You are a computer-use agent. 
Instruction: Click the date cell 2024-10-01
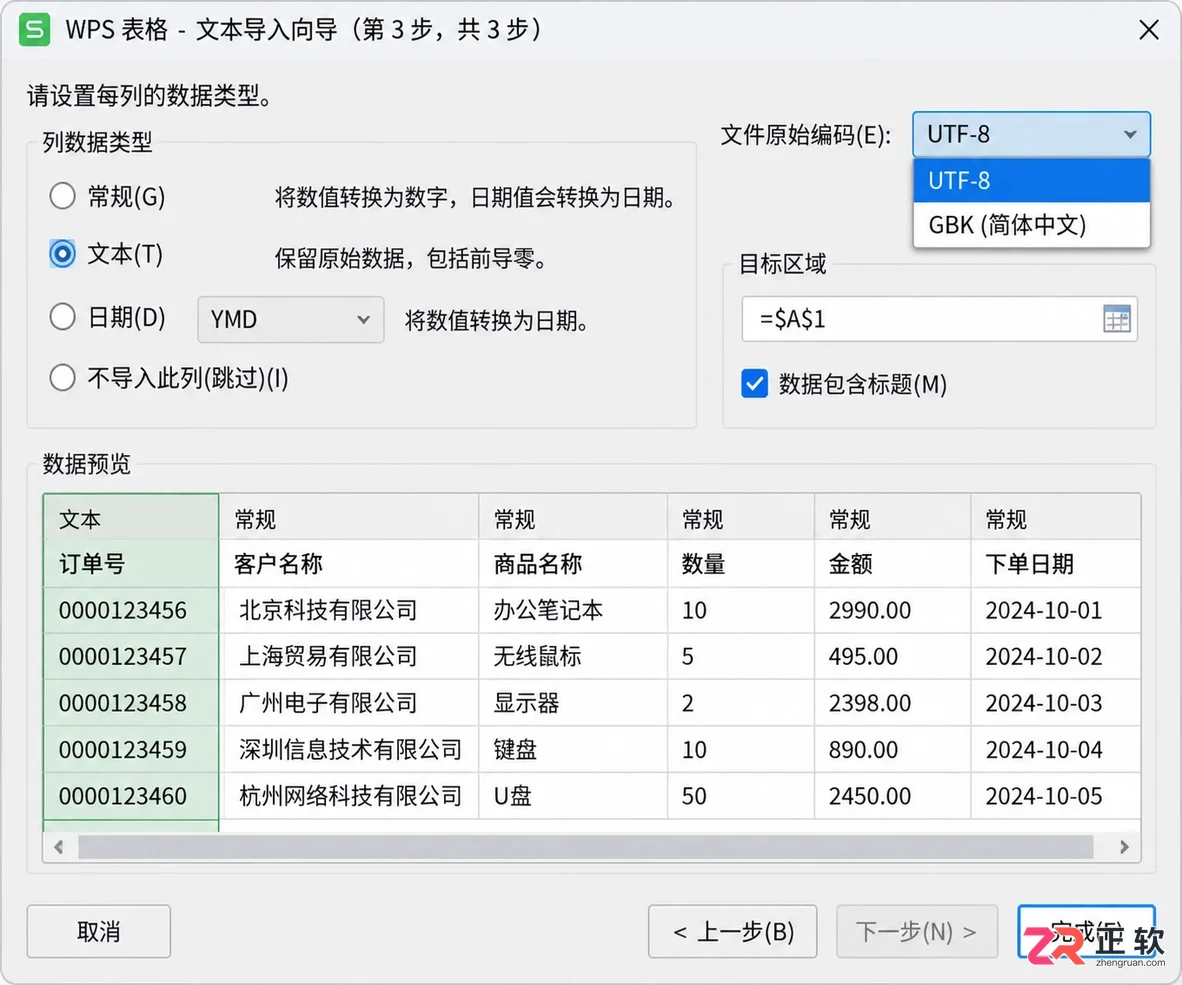(x=1055, y=610)
